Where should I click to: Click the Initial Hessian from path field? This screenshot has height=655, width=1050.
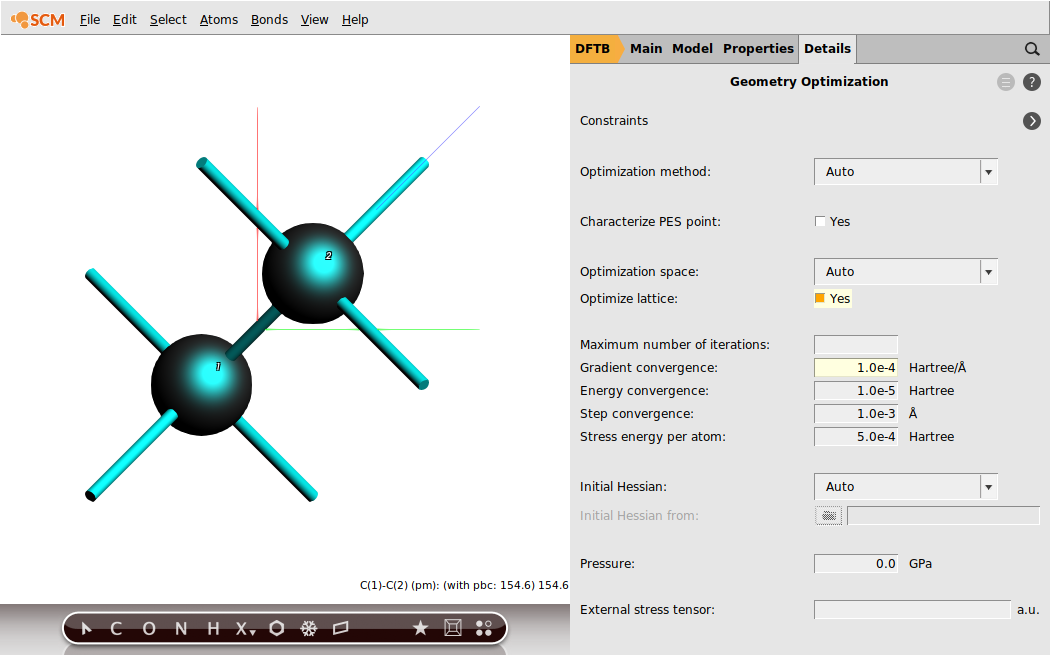tap(943, 516)
